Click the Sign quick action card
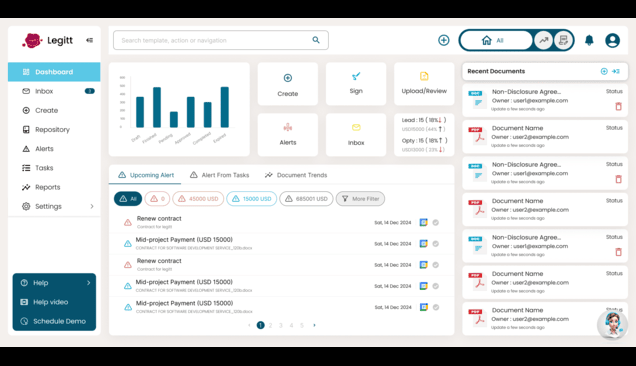Image resolution: width=636 pixels, height=366 pixels. [356, 84]
